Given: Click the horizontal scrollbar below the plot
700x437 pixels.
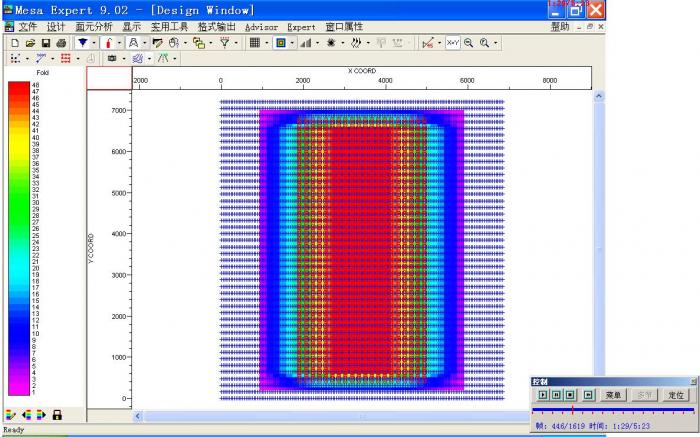Looking at the screenshot, I should pos(360,416).
